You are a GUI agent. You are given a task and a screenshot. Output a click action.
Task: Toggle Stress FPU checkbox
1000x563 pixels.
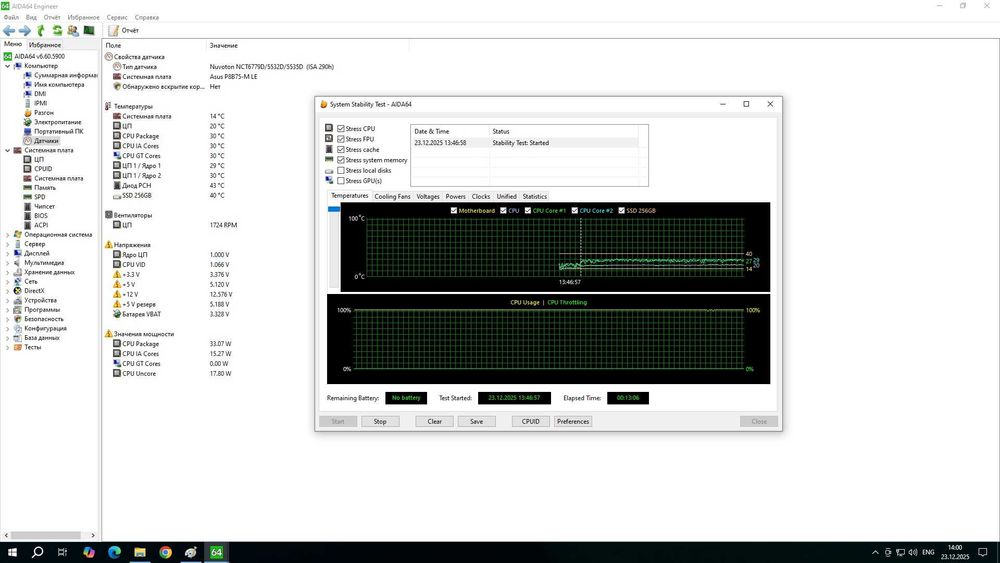click(341, 139)
